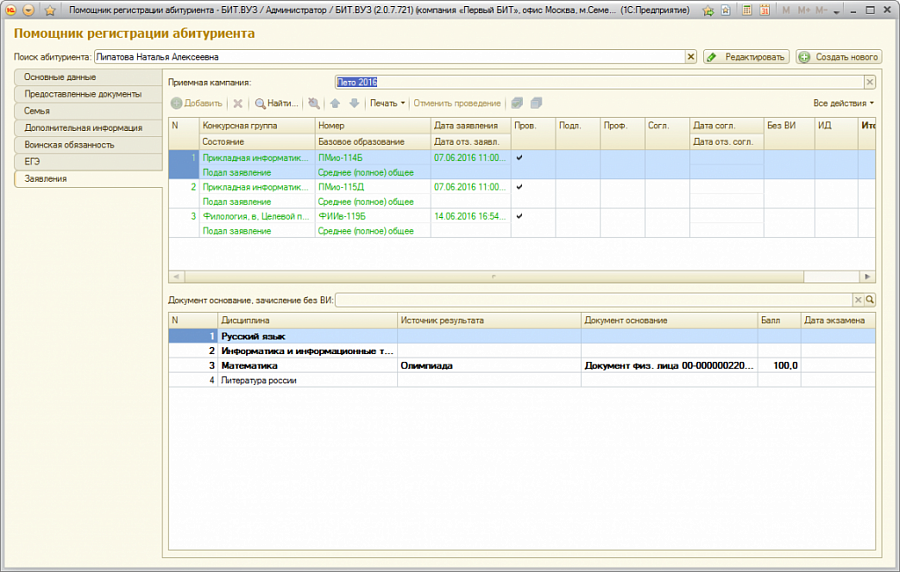Click the 1C application logo icon

pyautogui.click(x=10, y=10)
